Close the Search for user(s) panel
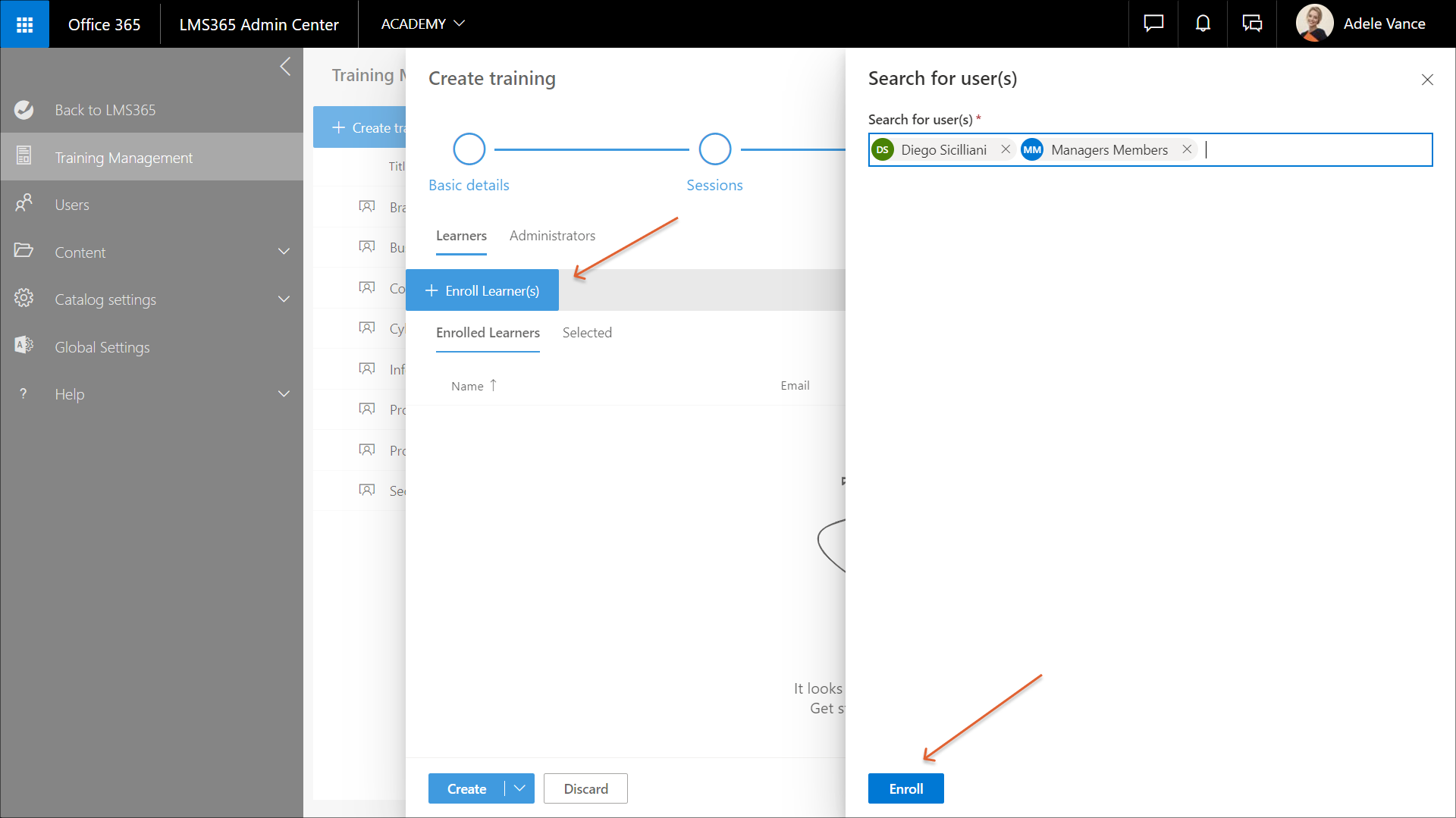Viewport: 1456px width, 818px height. (1427, 80)
